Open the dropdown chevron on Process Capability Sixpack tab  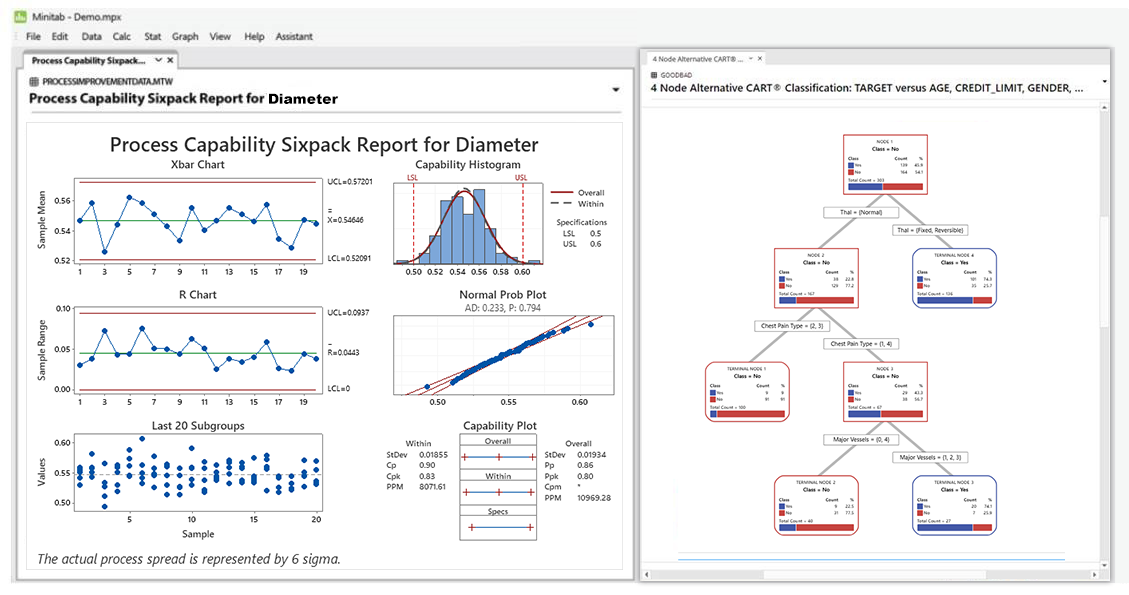click(156, 60)
